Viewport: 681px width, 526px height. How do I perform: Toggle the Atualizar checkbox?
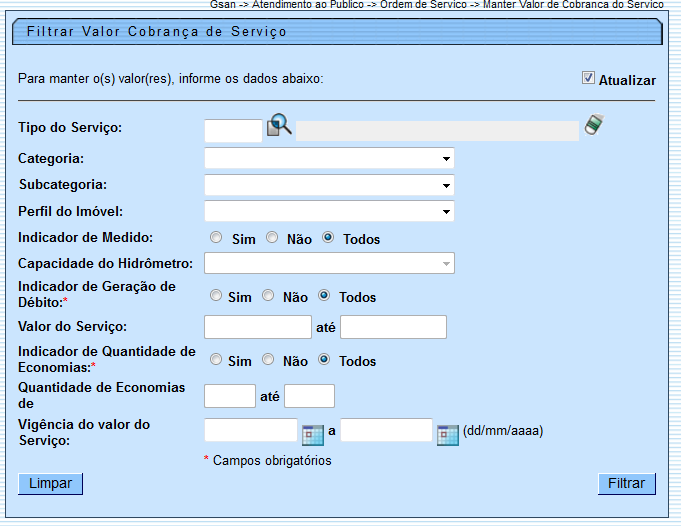(x=589, y=78)
